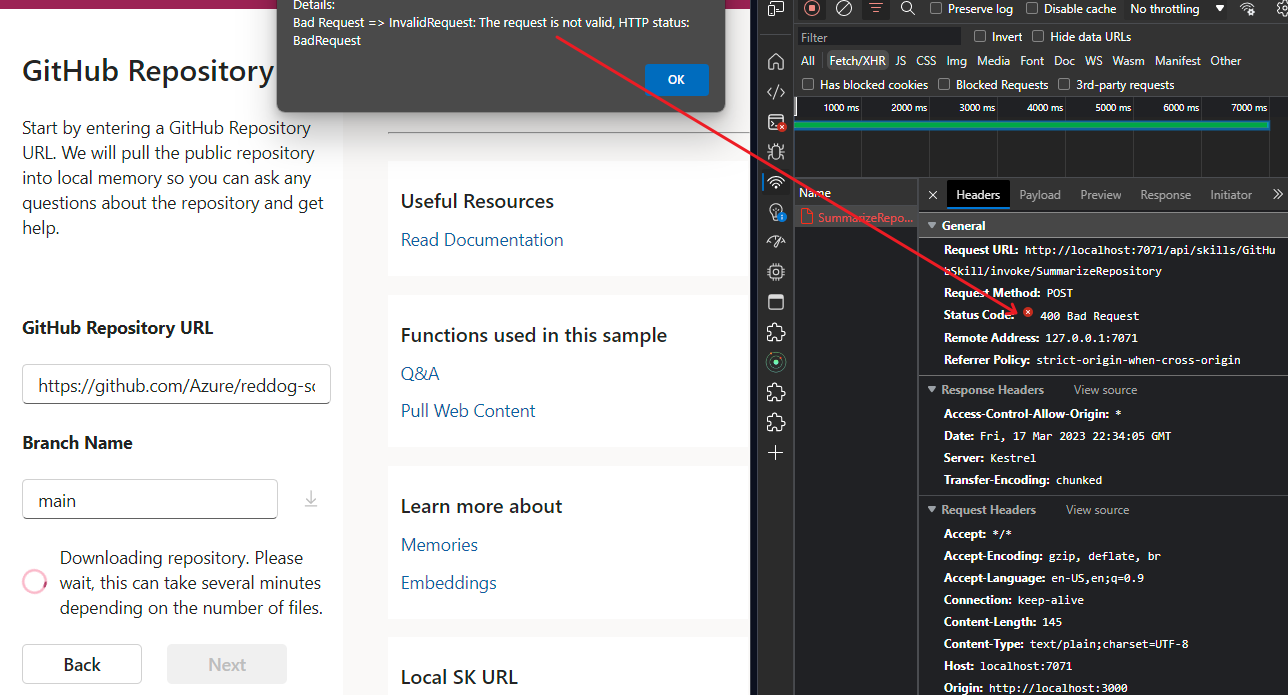Check the Invert filter option
The image size is (1288, 695).
pos(981,36)
